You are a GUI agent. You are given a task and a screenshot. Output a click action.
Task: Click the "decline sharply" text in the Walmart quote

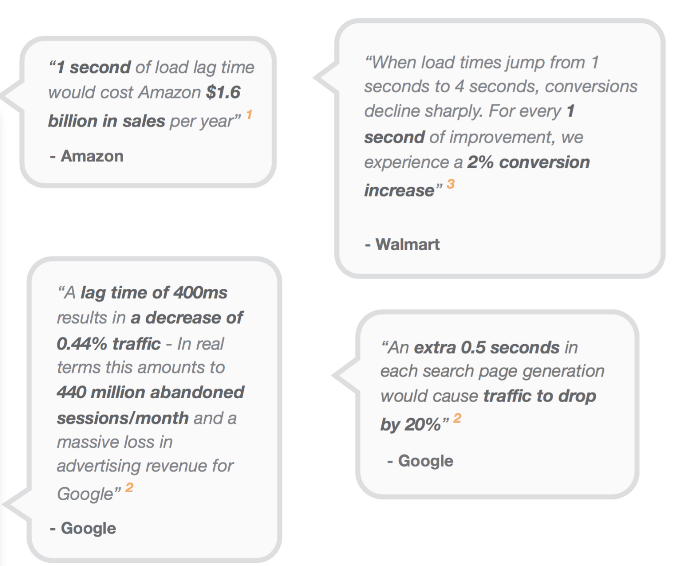click(423, 111)
